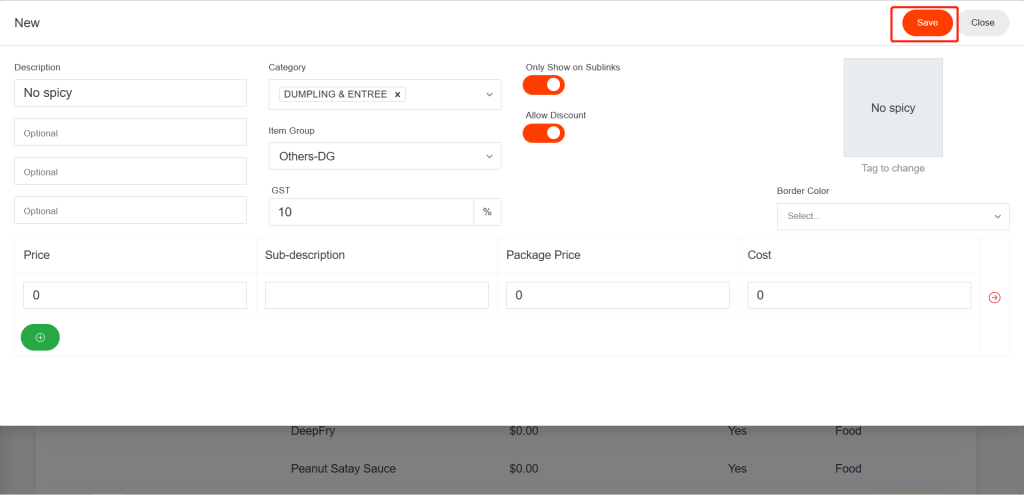Remove the DUMPLING & ENTREE category tag

tap(397, 95)
